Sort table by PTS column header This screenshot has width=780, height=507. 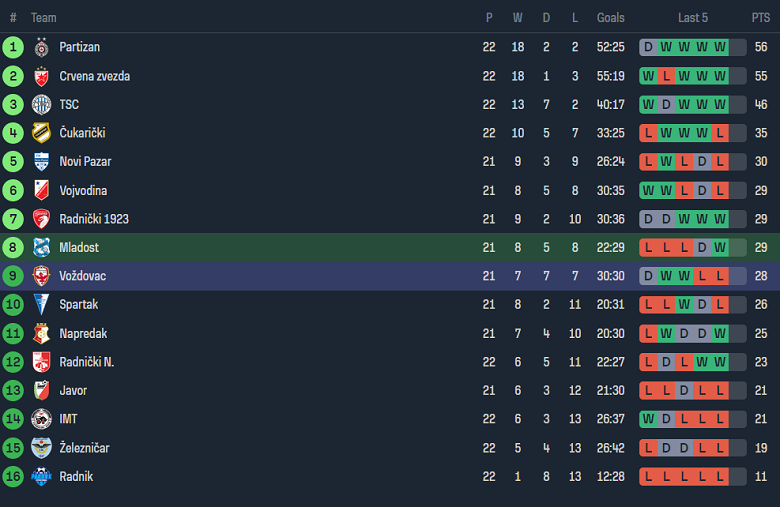[761, 18]
